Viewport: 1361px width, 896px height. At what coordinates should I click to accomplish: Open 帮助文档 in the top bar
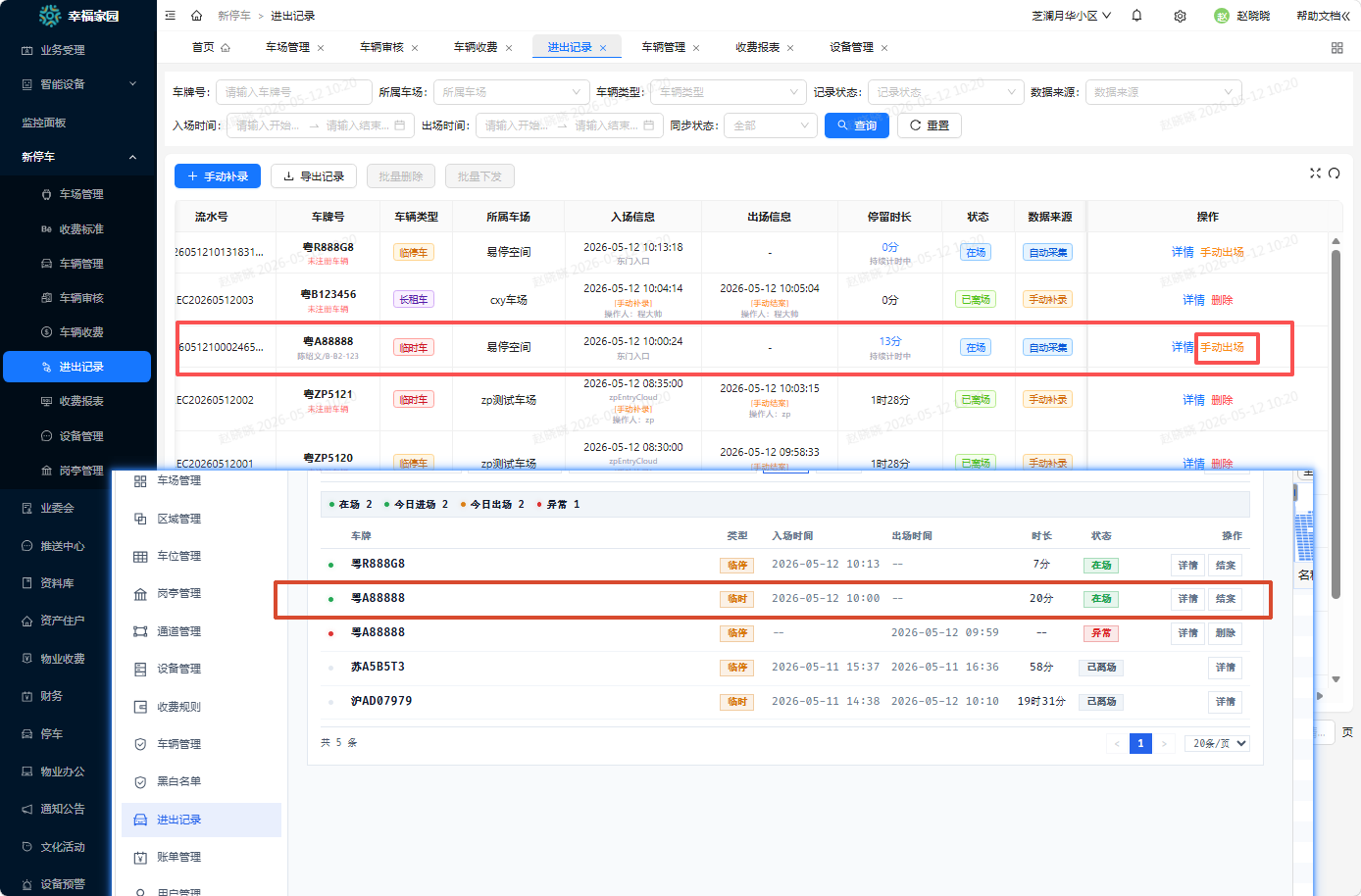click(1323, 16)
